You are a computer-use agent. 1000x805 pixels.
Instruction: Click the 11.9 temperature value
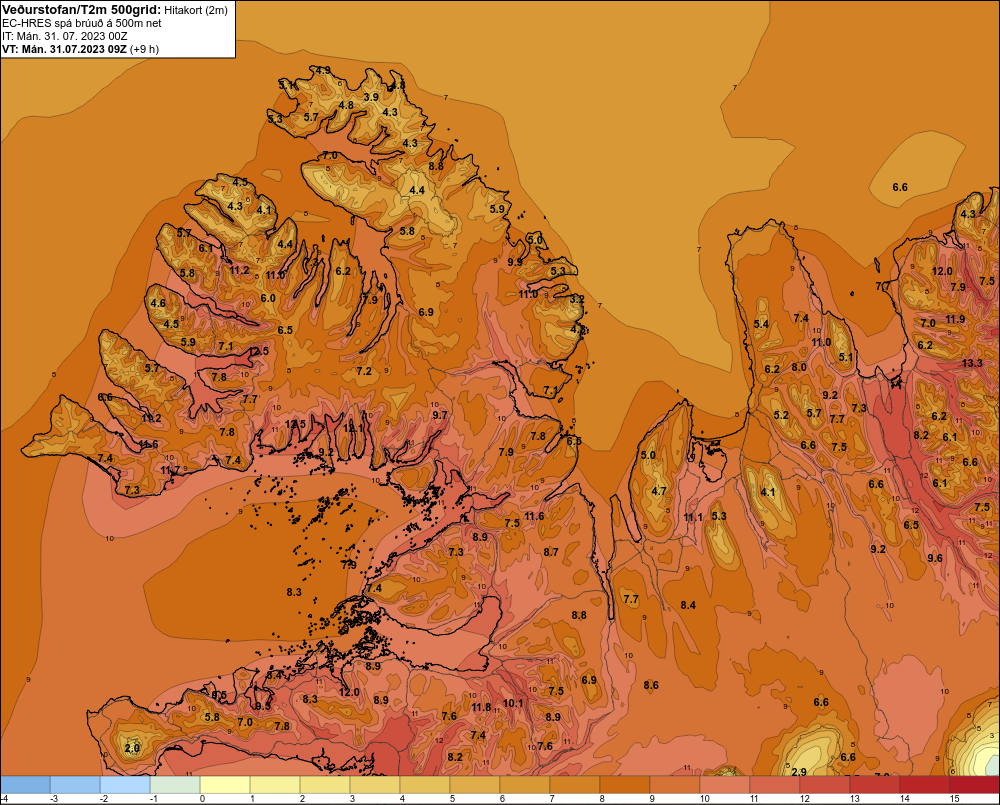[x=955, y=319]
